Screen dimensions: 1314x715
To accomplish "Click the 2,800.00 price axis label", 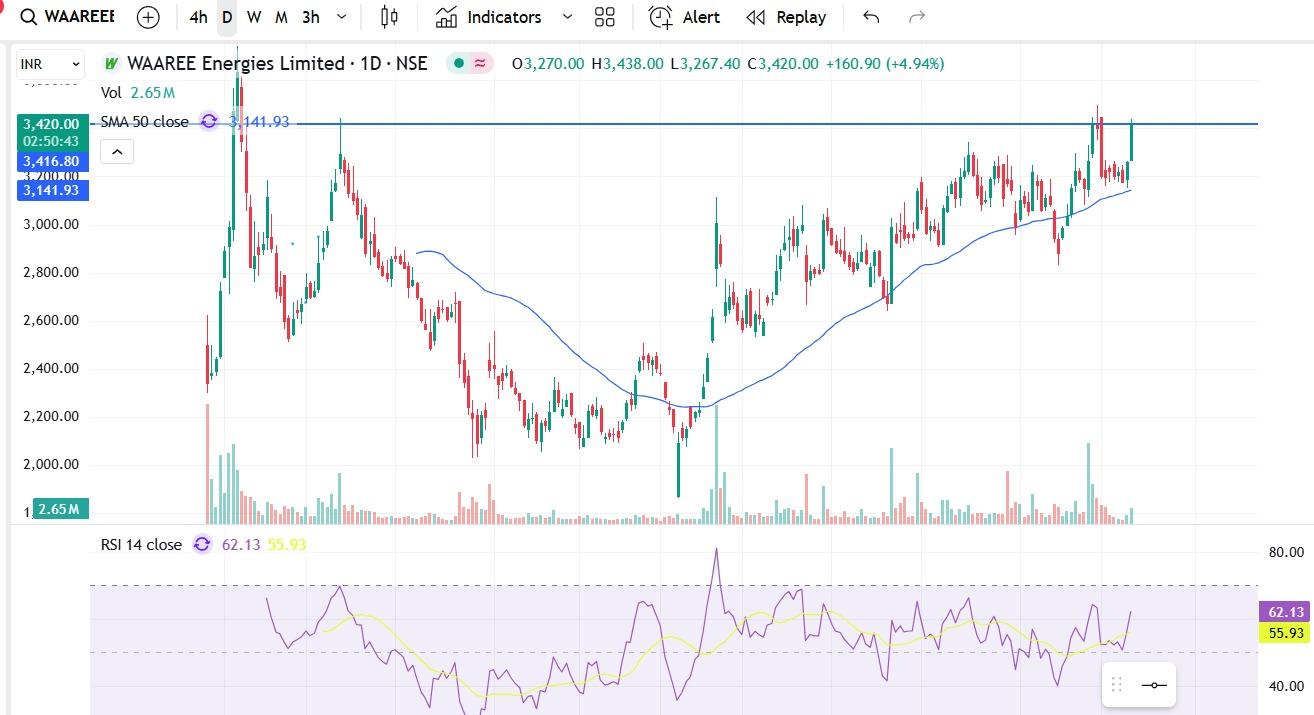I will pos(51,273).
